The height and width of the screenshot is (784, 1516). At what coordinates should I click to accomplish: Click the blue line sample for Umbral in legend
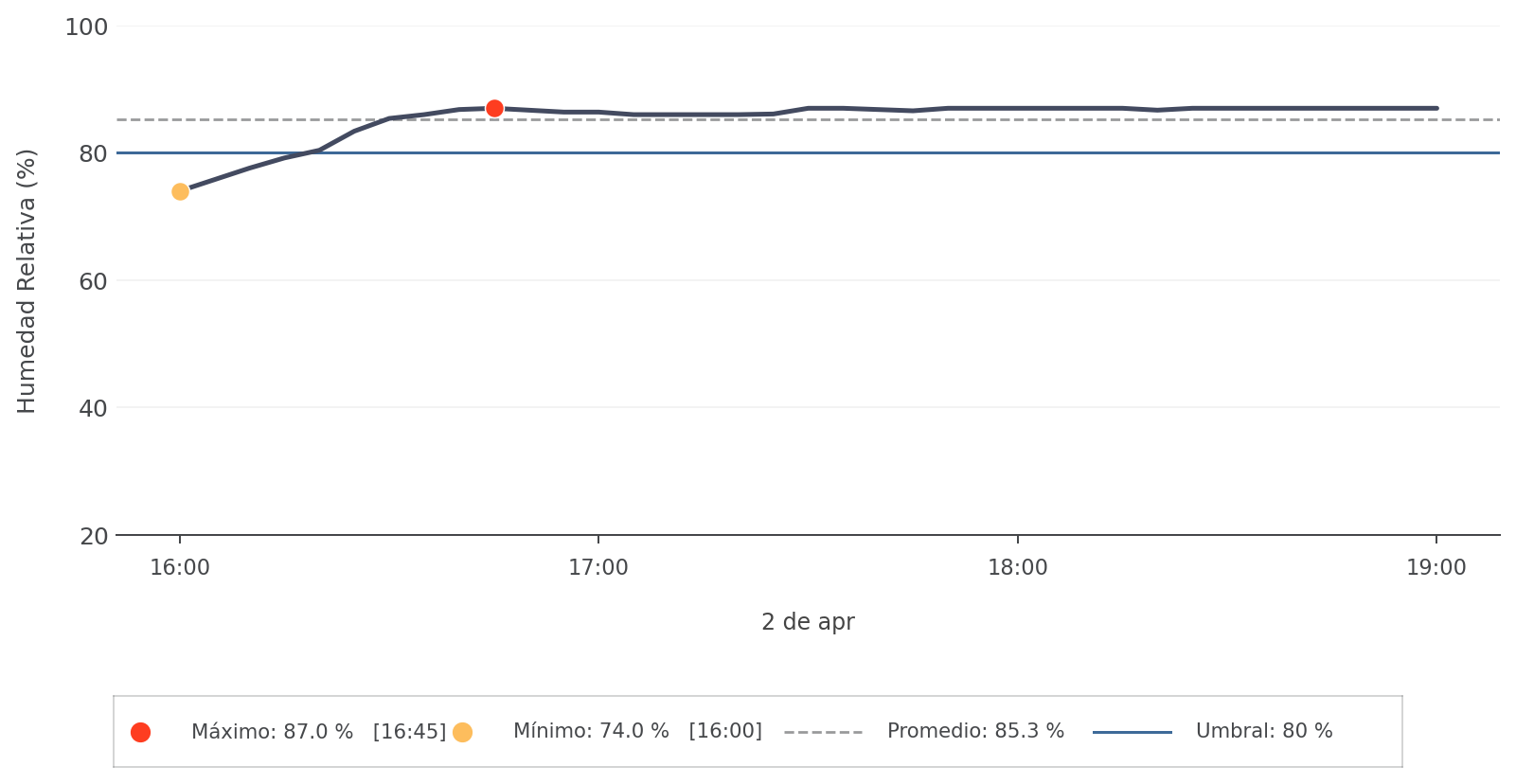coord(1132,732)
